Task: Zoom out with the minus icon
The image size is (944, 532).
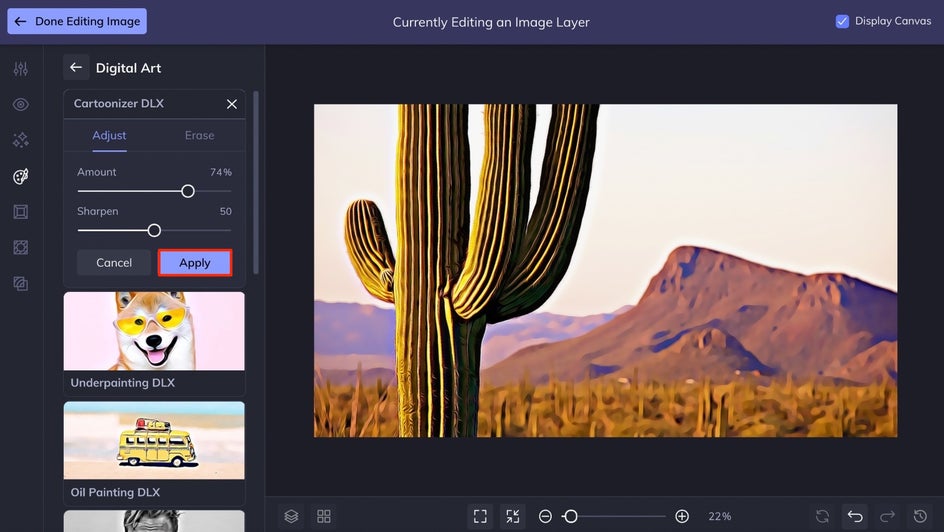Action: pyautogui.click(x=545, y=516)
